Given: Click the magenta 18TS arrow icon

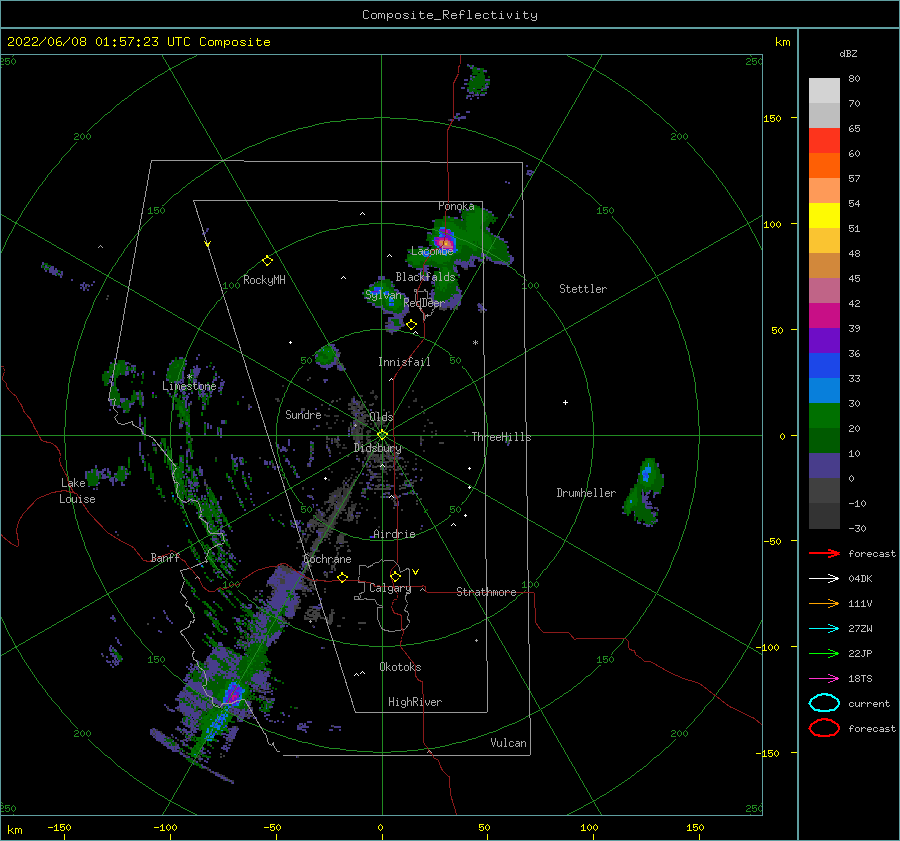Looking at the screenshot, I should [824, 679].
